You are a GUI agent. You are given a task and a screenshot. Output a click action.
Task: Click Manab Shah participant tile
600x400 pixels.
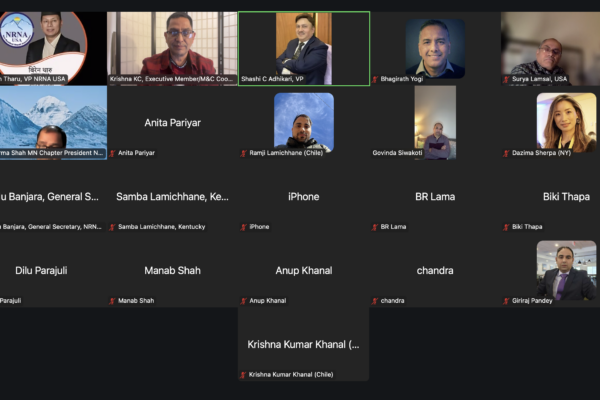point(172,270)
